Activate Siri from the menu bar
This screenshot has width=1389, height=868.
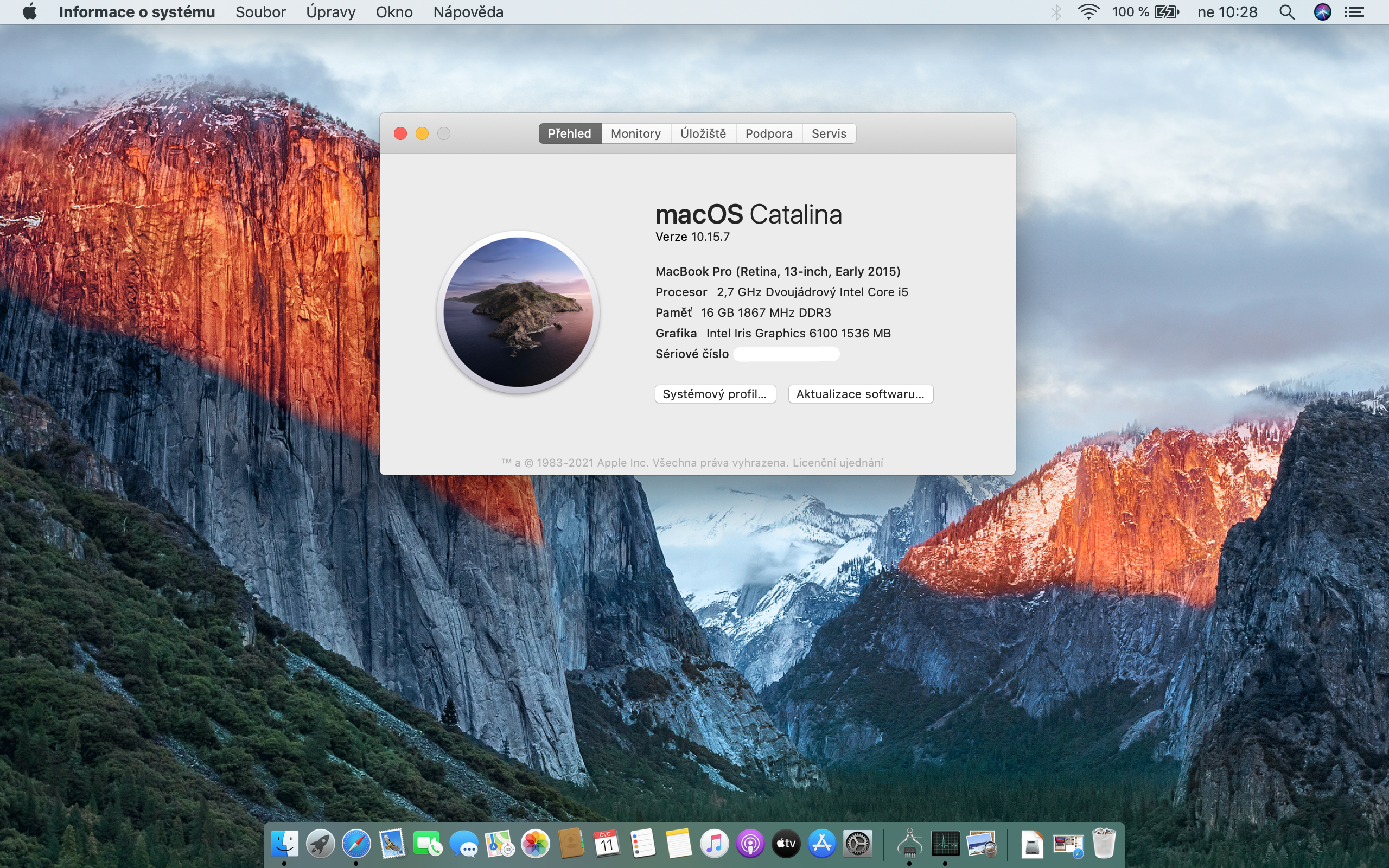(1322, 12)
